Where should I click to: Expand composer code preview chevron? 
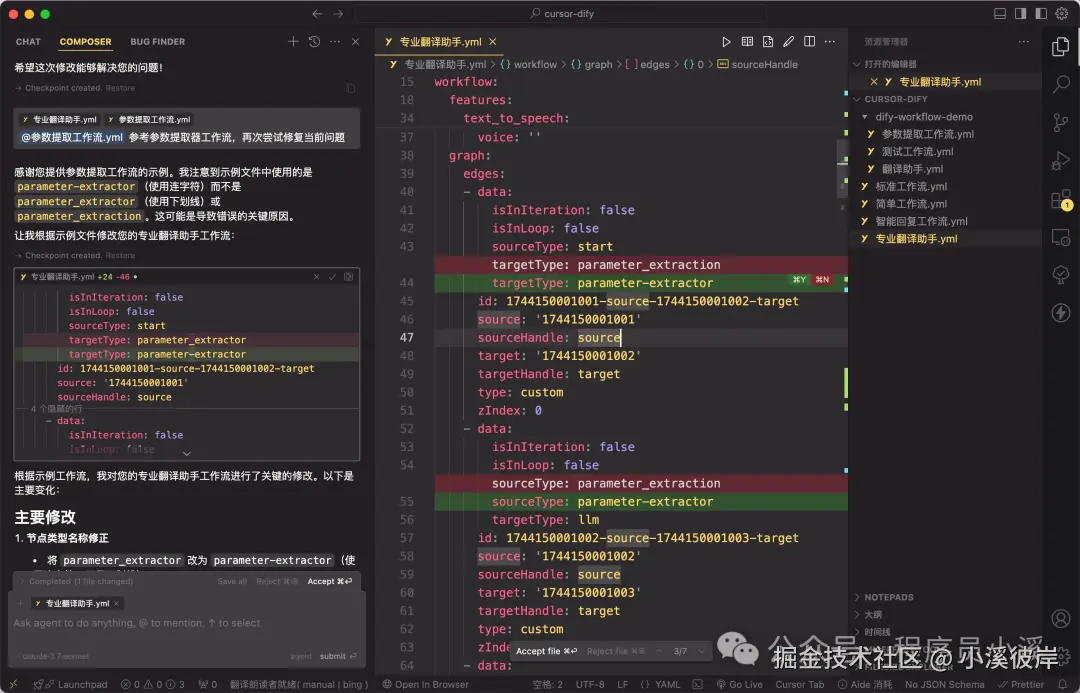[186, 453]
